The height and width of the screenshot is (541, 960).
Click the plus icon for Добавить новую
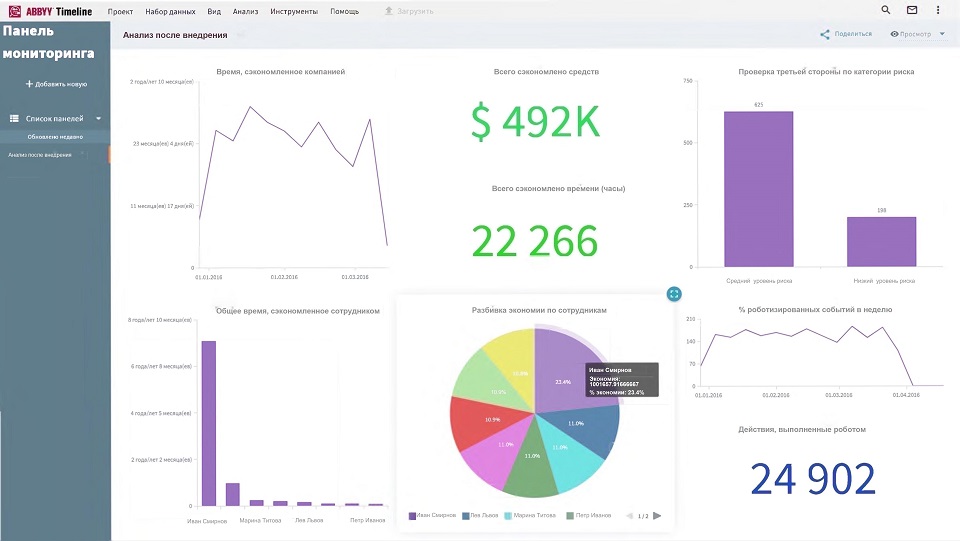point(29,84)
